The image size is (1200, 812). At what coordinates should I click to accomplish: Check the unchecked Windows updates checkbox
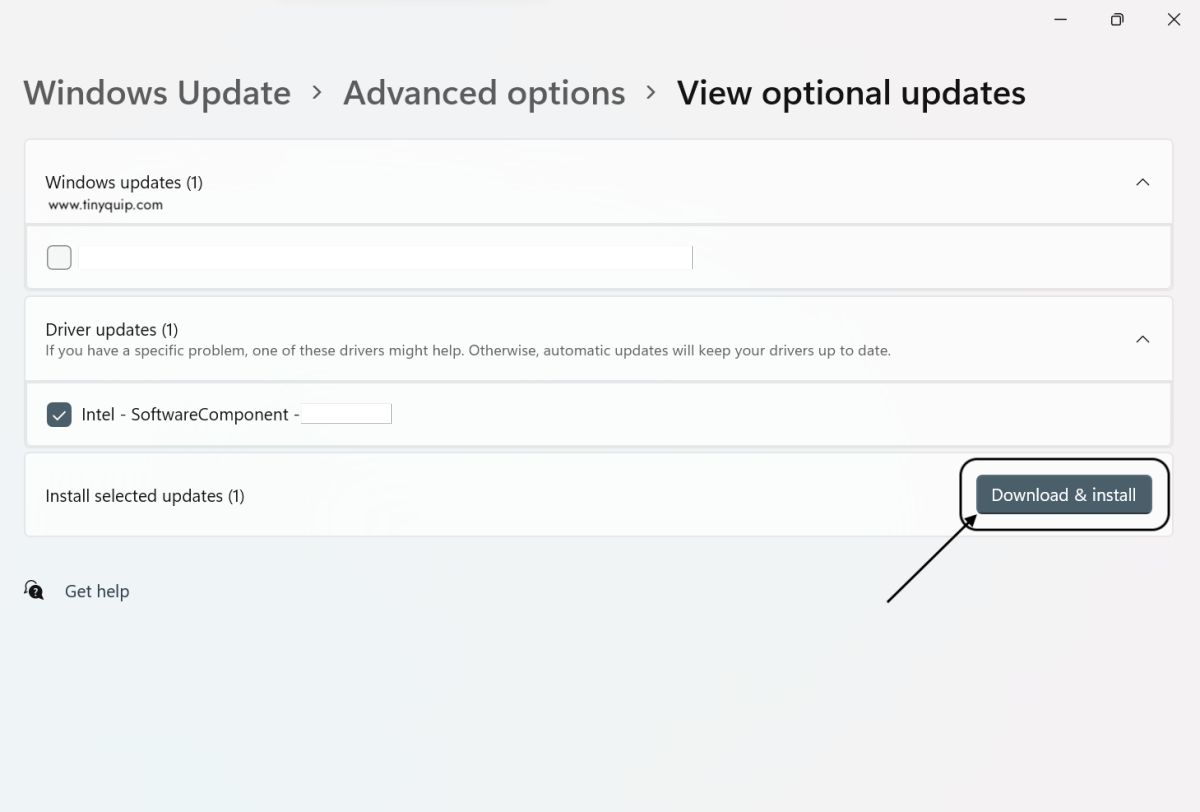point(59,258)
